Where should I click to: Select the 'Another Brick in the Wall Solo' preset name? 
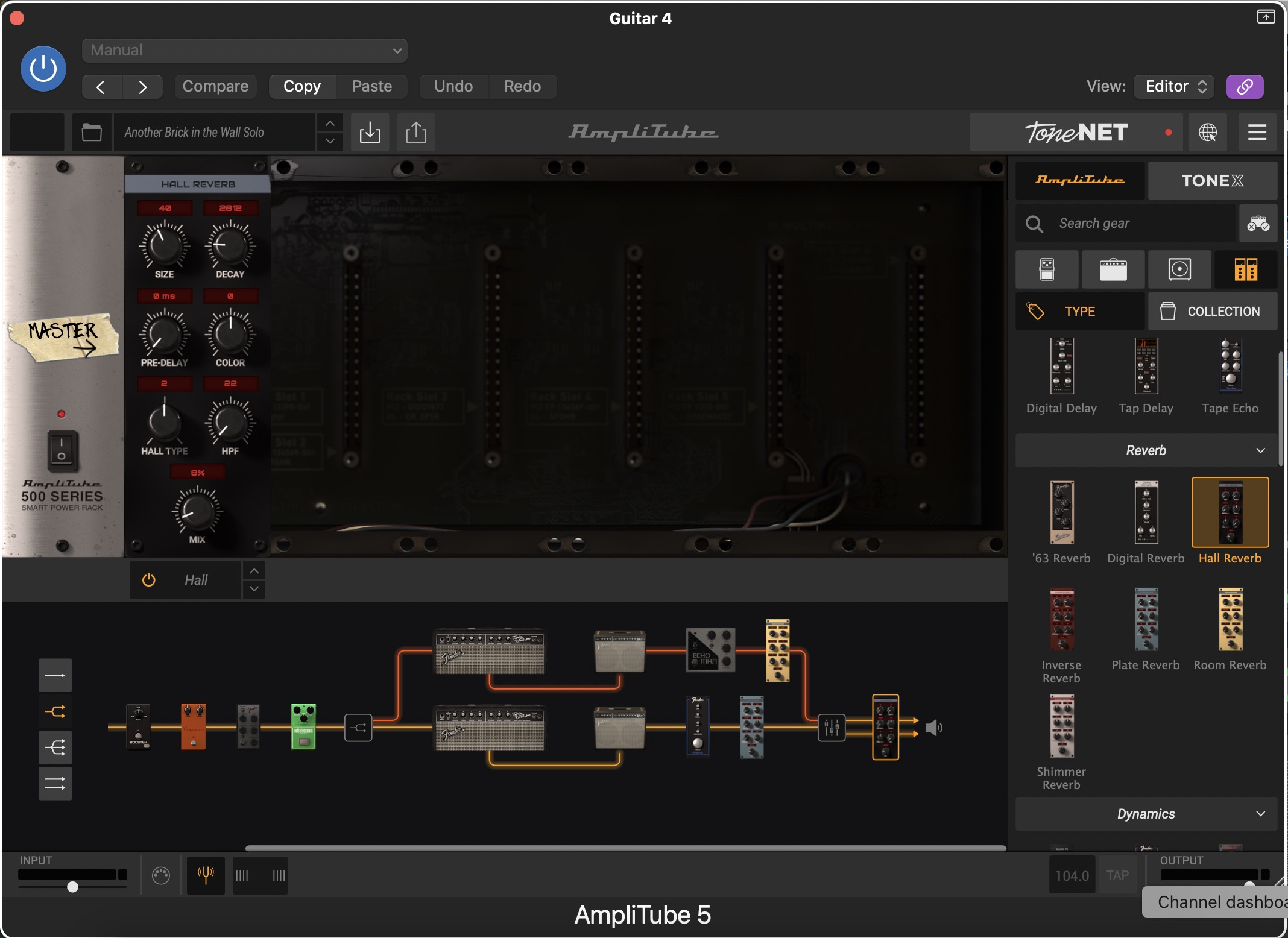point(214,132)
